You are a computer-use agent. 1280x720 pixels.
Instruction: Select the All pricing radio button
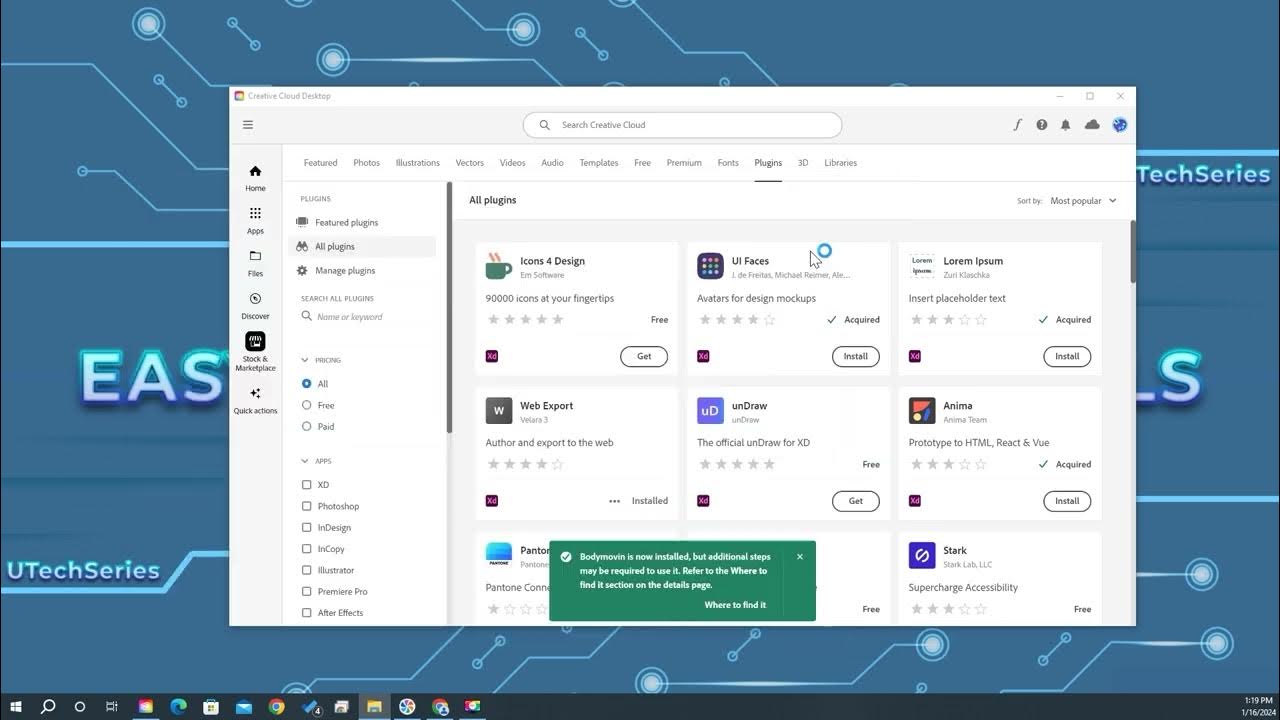[307, 384]
